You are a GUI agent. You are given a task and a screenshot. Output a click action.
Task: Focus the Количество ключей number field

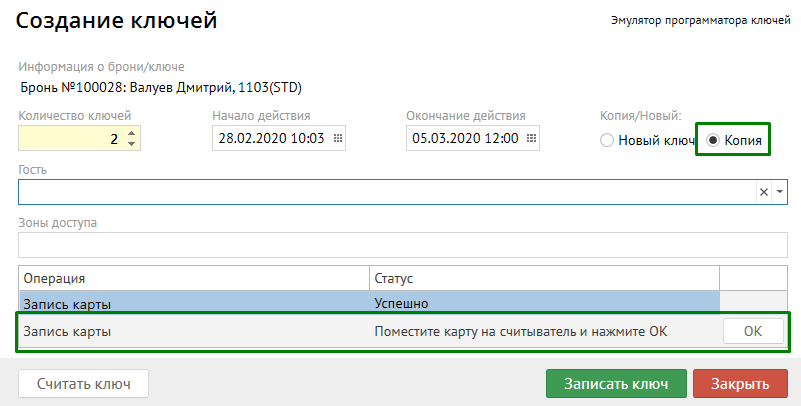70,138
